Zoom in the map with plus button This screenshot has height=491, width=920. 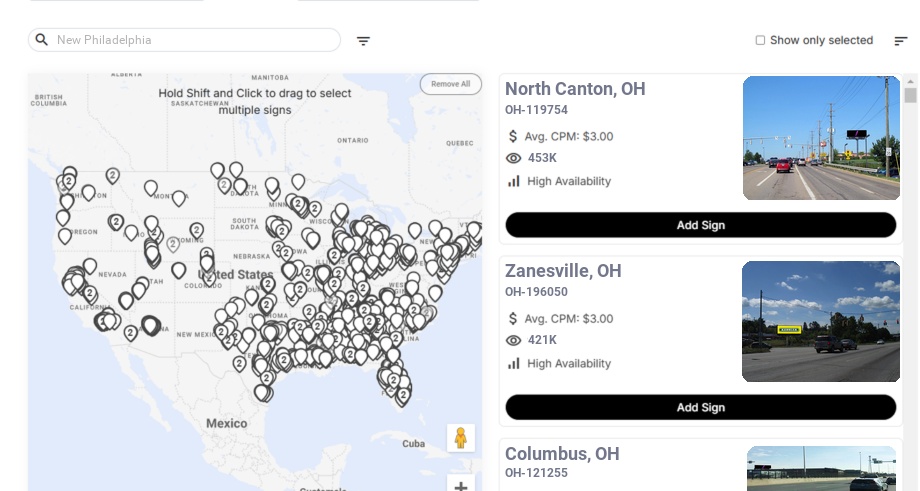461,486
